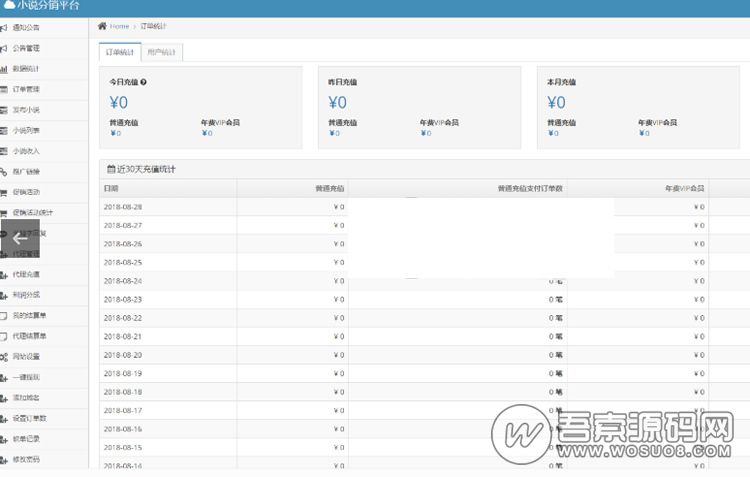
Task: Select 修改密码 in the sidebar
Action: point(26,459)
